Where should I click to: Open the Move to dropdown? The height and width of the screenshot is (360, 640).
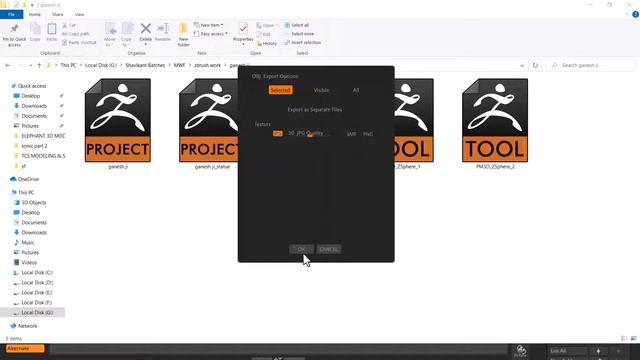click(x=110, y=34)
